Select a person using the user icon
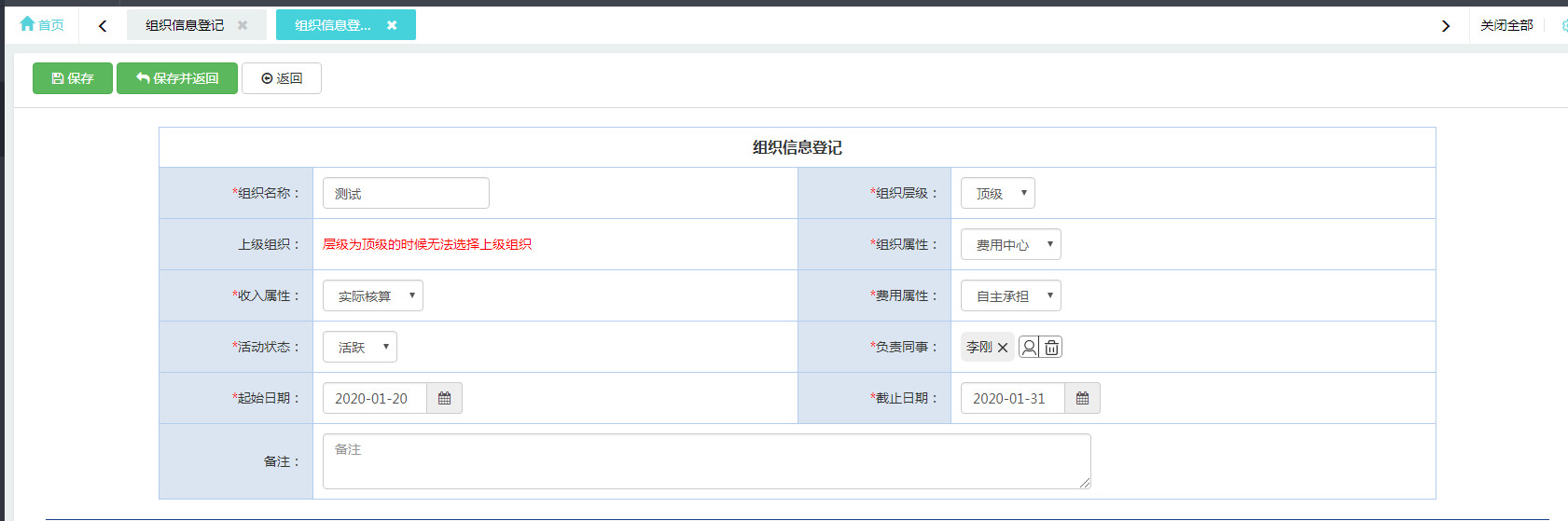Image resolution: width=1568 pixels, height=521 pixels. pyautogui.click(x=1029, y=347)
